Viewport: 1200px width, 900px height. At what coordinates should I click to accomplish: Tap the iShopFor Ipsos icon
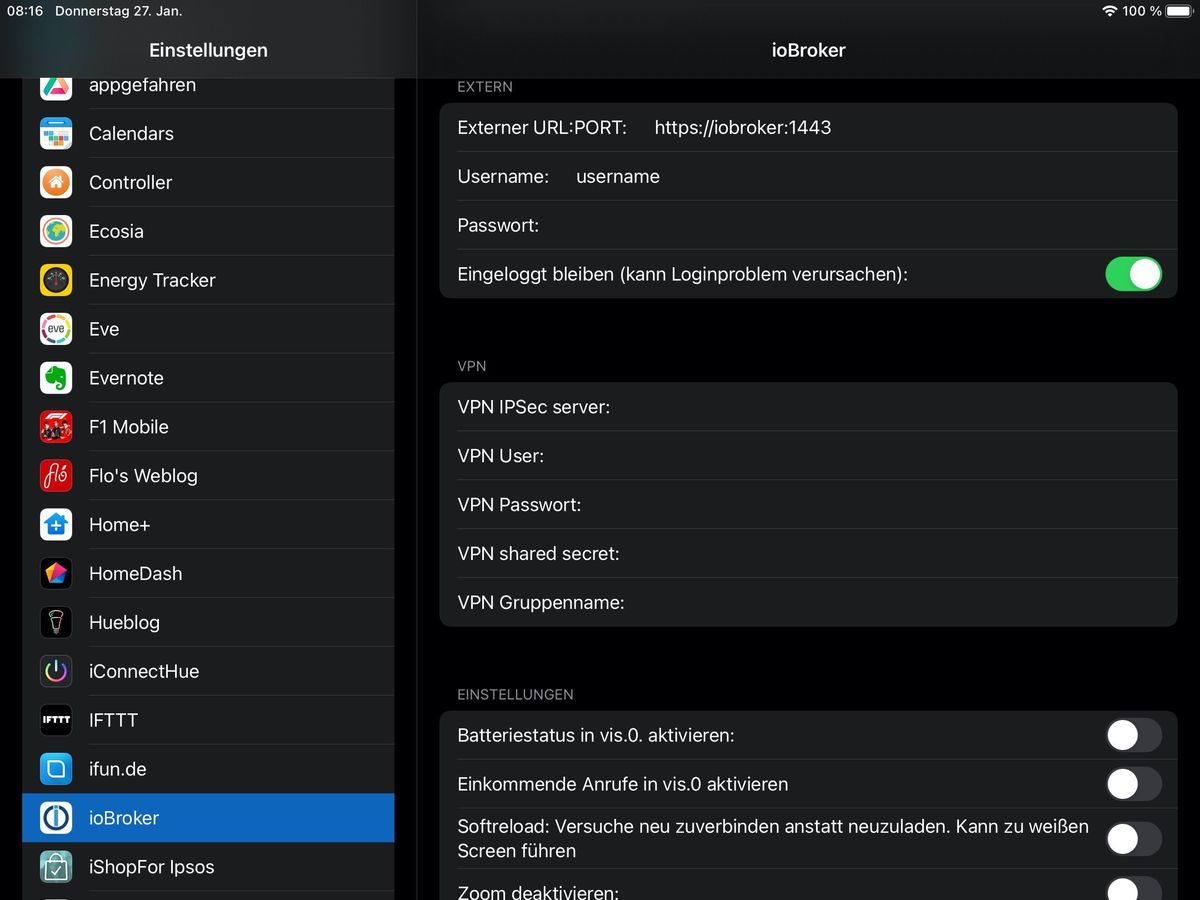[x=56, y=867]
